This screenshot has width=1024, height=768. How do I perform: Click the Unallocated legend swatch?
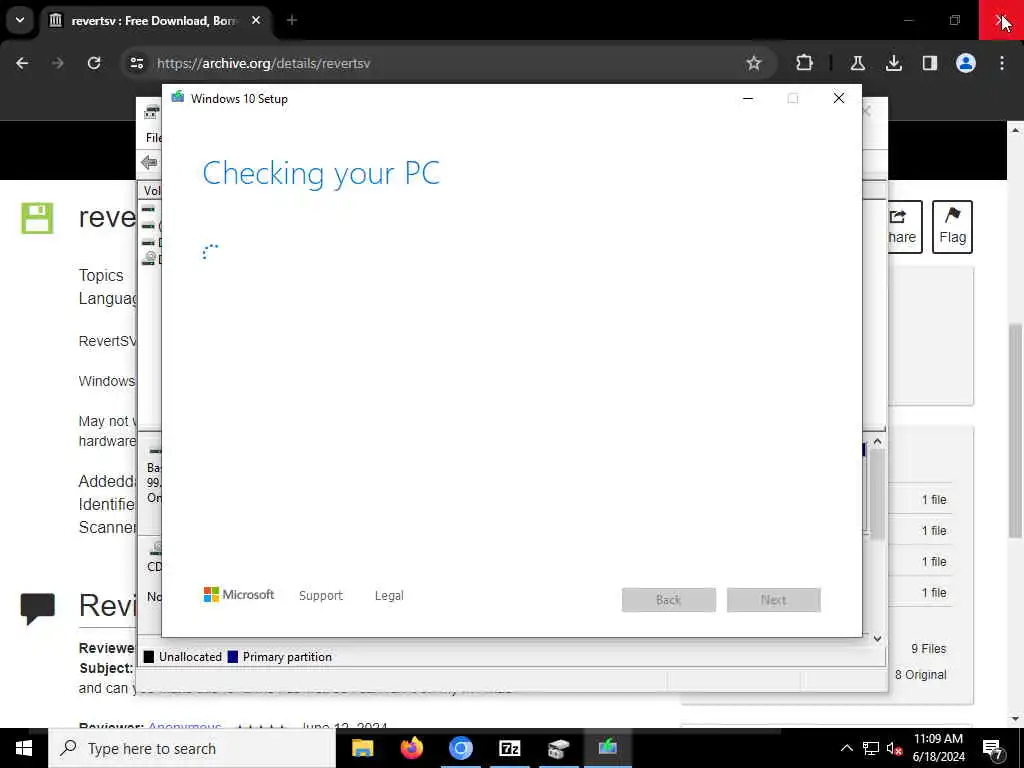[x=149, y=657]
